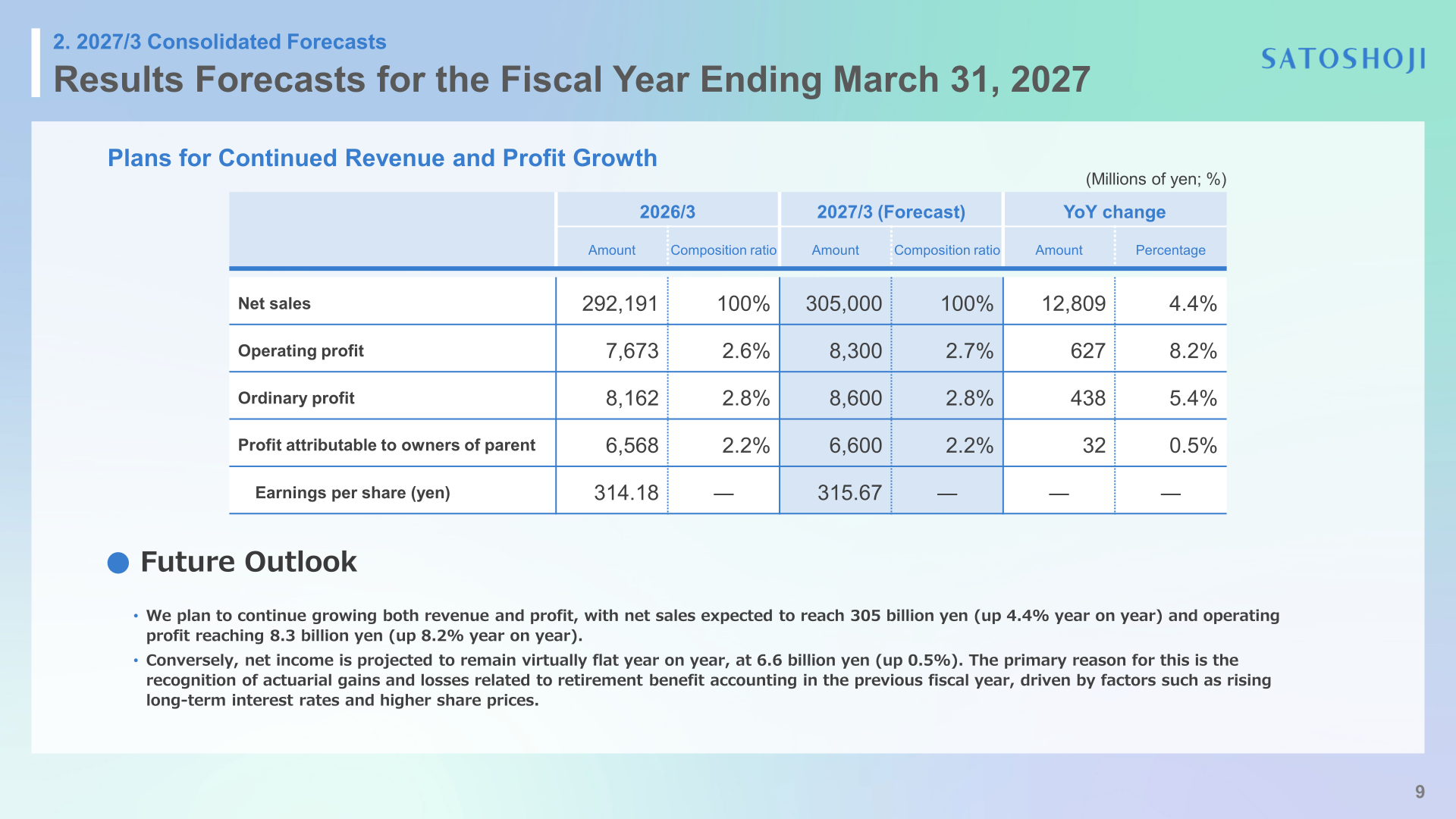The image size is (1456, 819).
Task: Click the blue Future Outlook bullet
Action: [x=118, y=563]
